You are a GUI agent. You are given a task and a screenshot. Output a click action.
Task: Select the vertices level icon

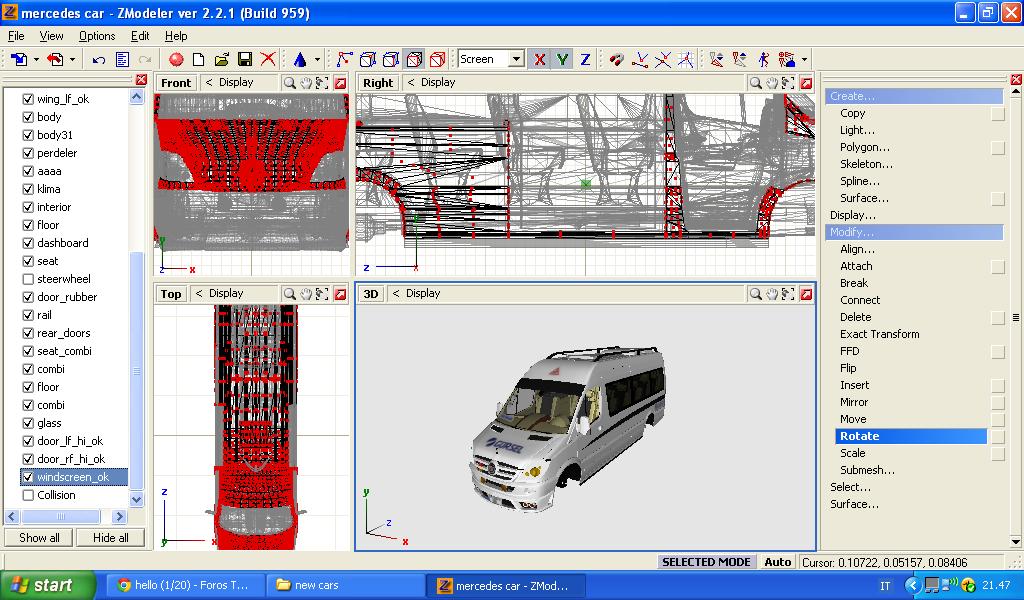point(344,59)
